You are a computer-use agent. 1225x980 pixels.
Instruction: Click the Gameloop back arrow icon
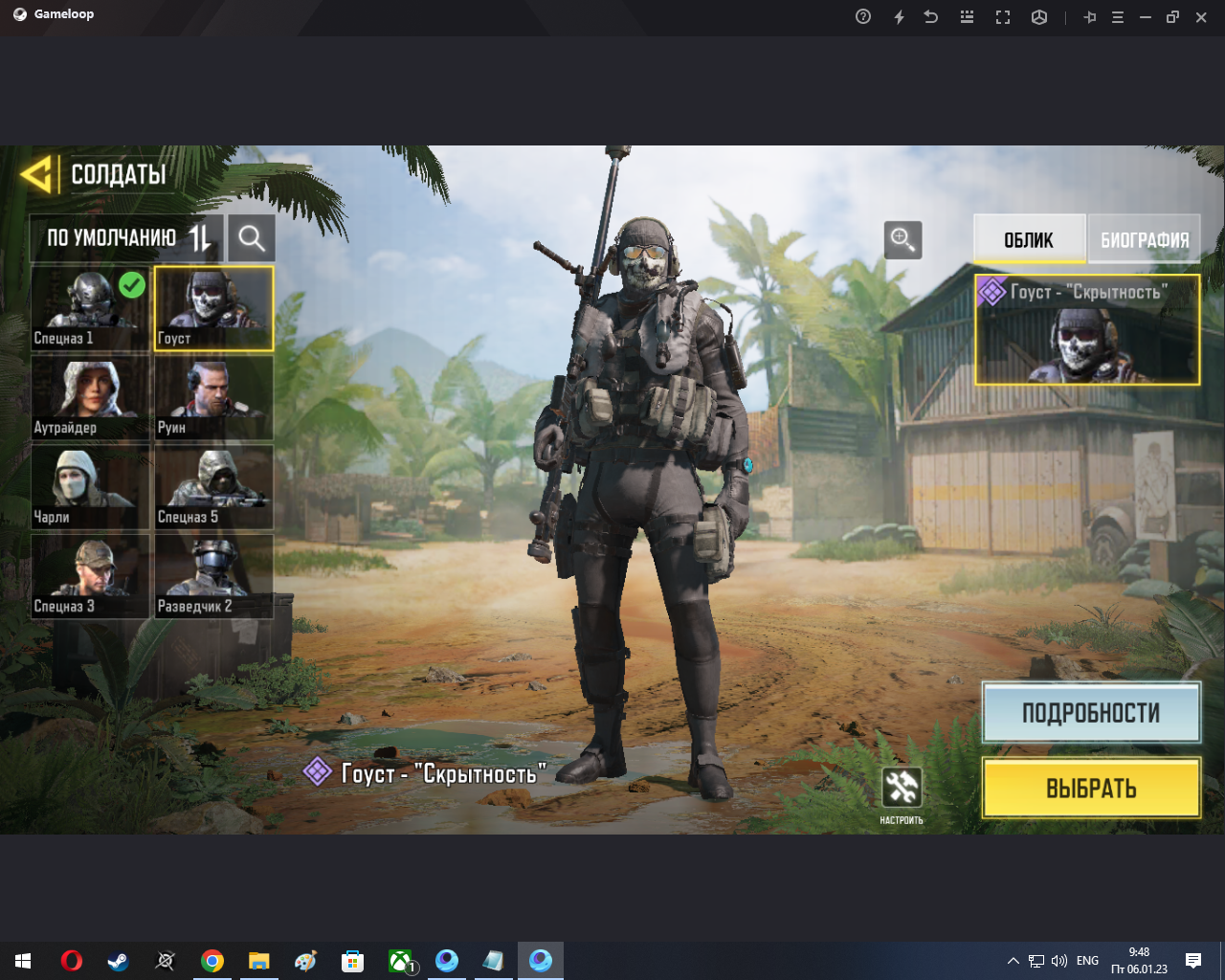click(931, 16)
